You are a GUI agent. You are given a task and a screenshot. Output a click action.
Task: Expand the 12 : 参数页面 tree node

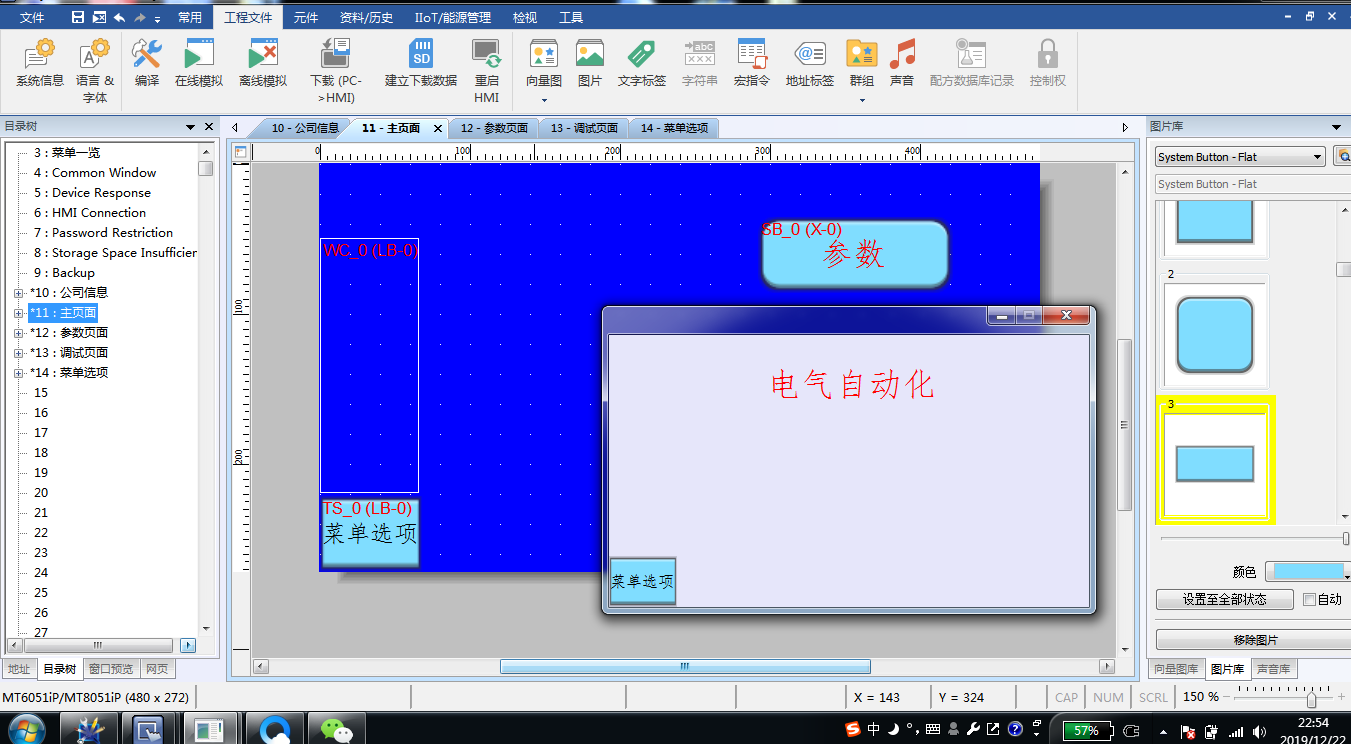point(18,333)
